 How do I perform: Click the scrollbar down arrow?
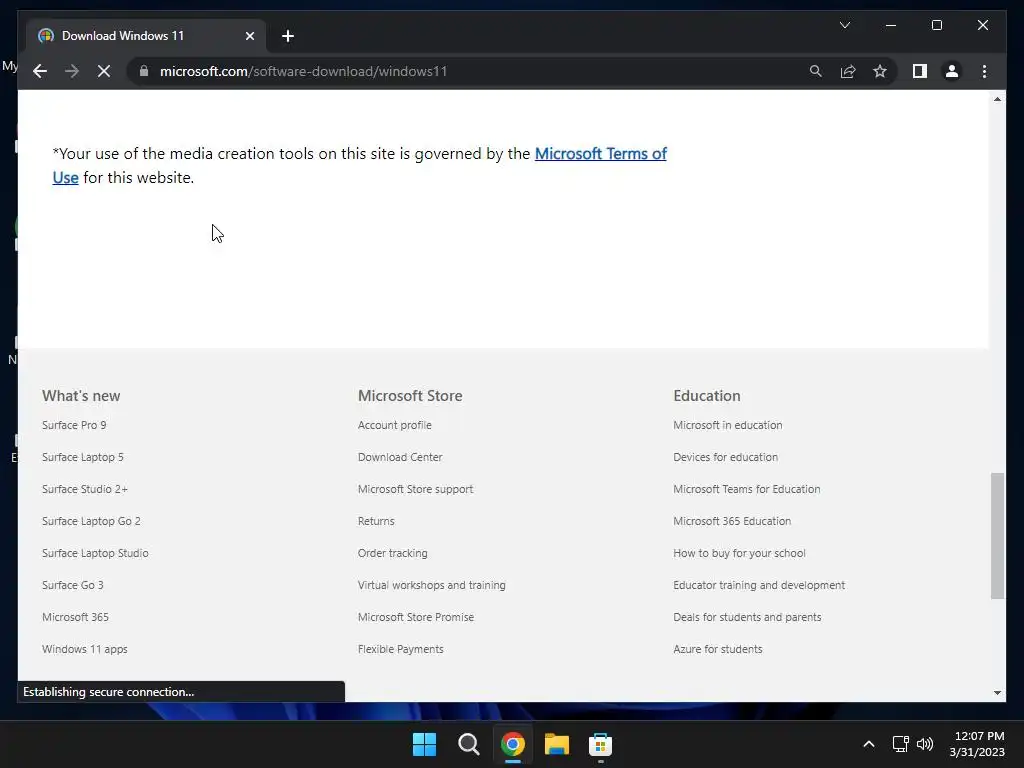pyautogui.click(x=997, y=693)
